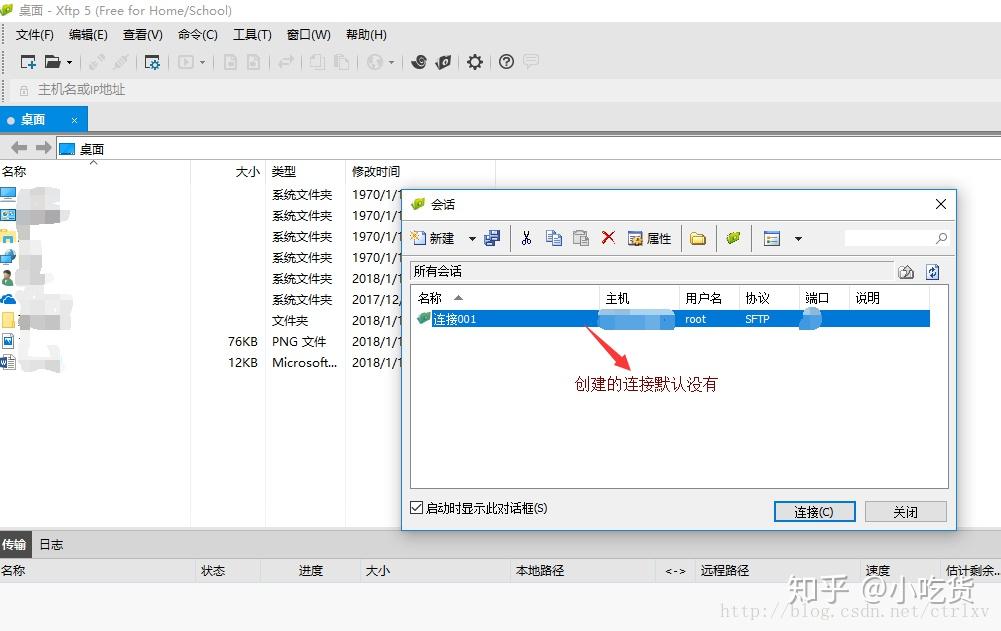The height and width of the screenshot is (631, 1001).
Task: Expand the 新建 dropdown arrow in session dialog
Action: 472,239
